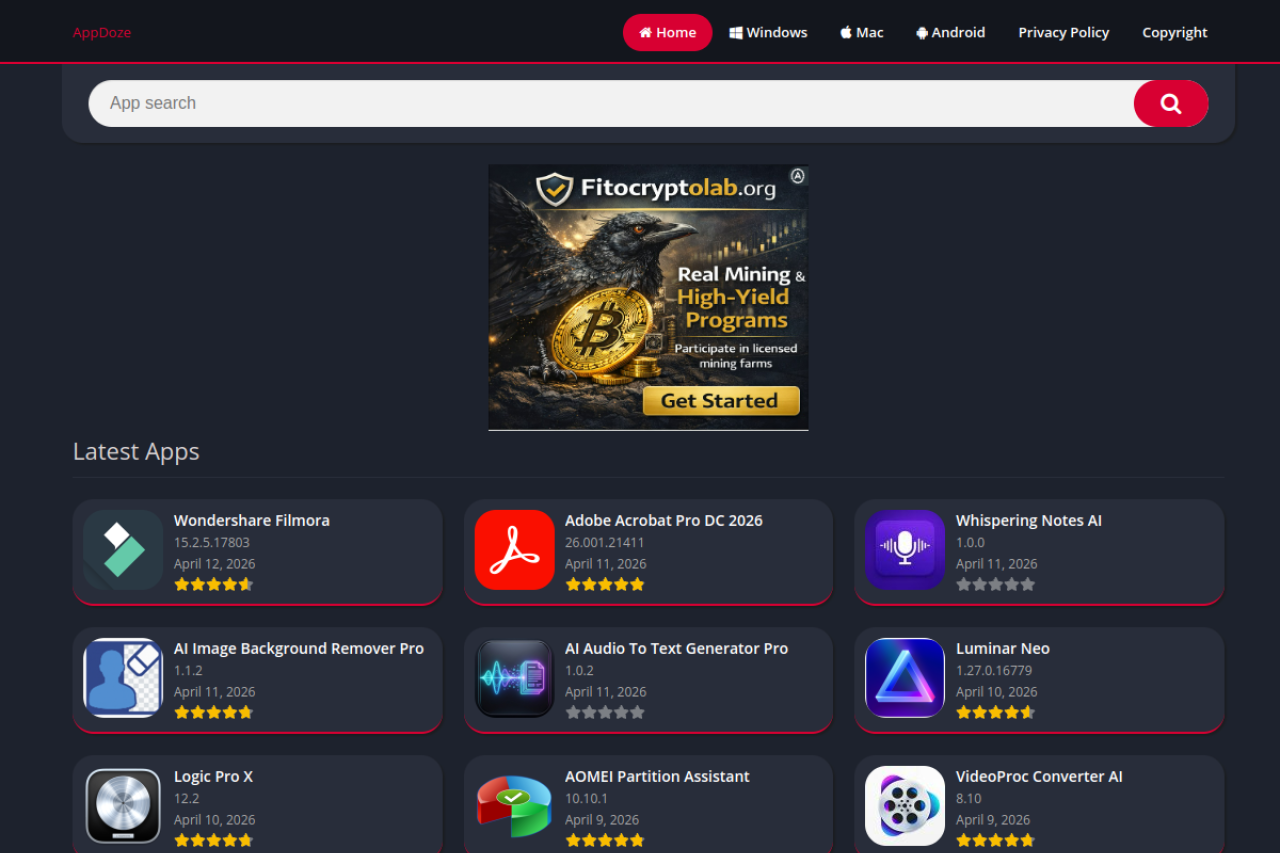
Task: Click the AppDoze site logo
Action: click(x=102, y=32)
